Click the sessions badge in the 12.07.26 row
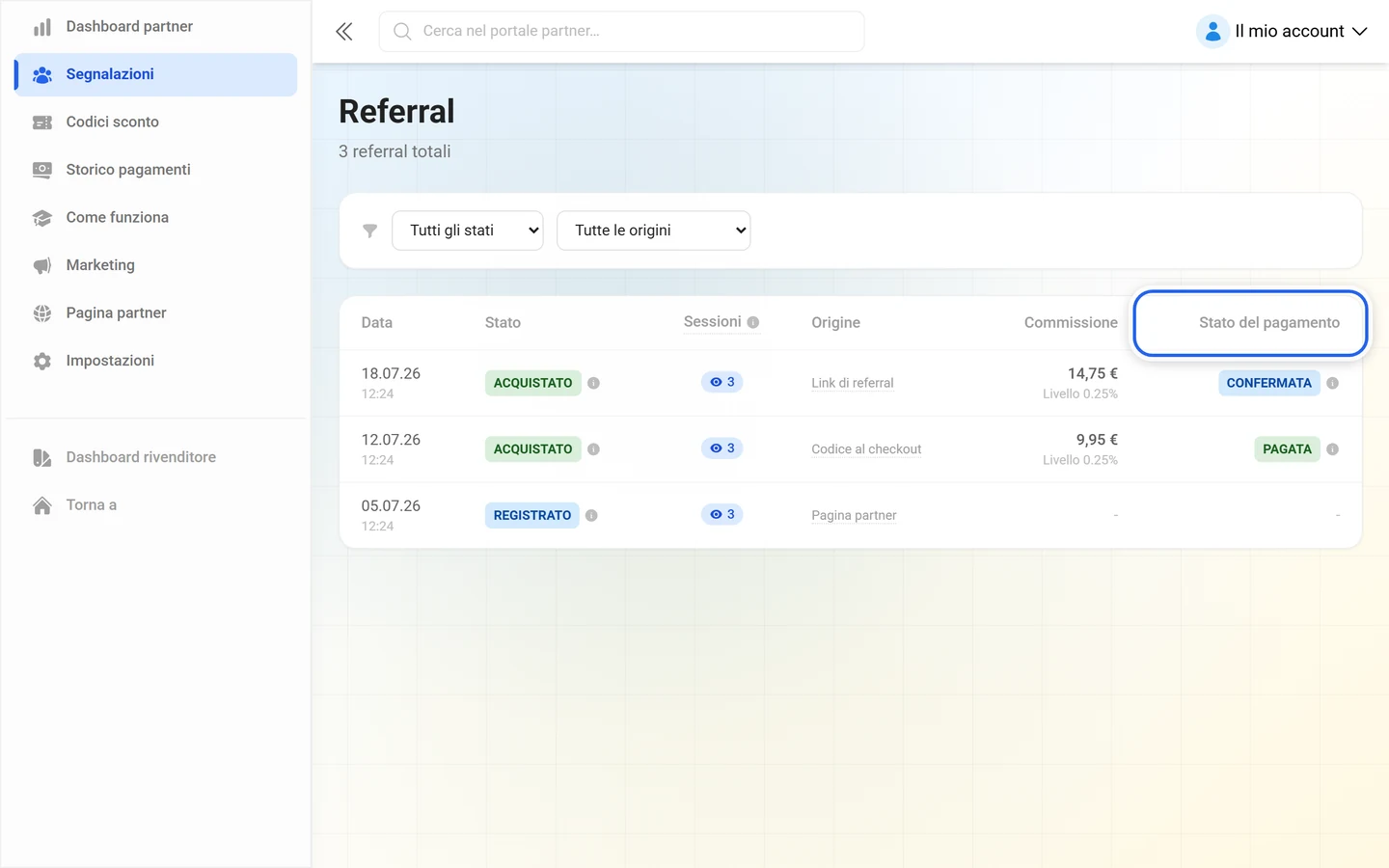The width and height of the screenshot is (1389, 868). pos(722,448)
